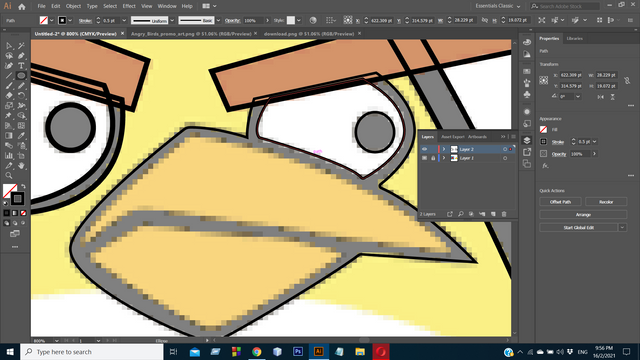
Task: Open Effect menu
Action: 129,6
